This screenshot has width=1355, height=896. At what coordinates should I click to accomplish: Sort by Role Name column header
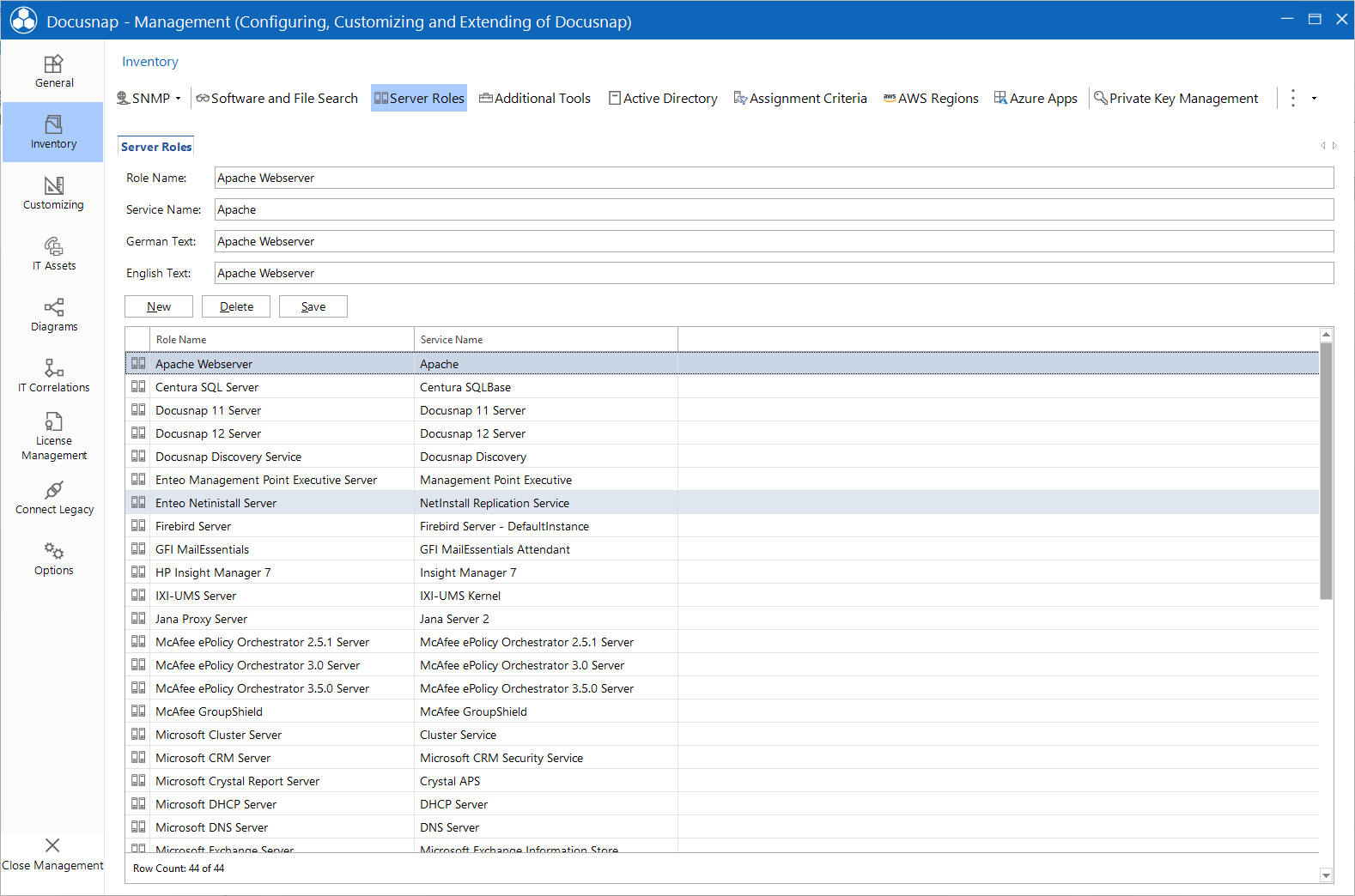tap(282, 340)
